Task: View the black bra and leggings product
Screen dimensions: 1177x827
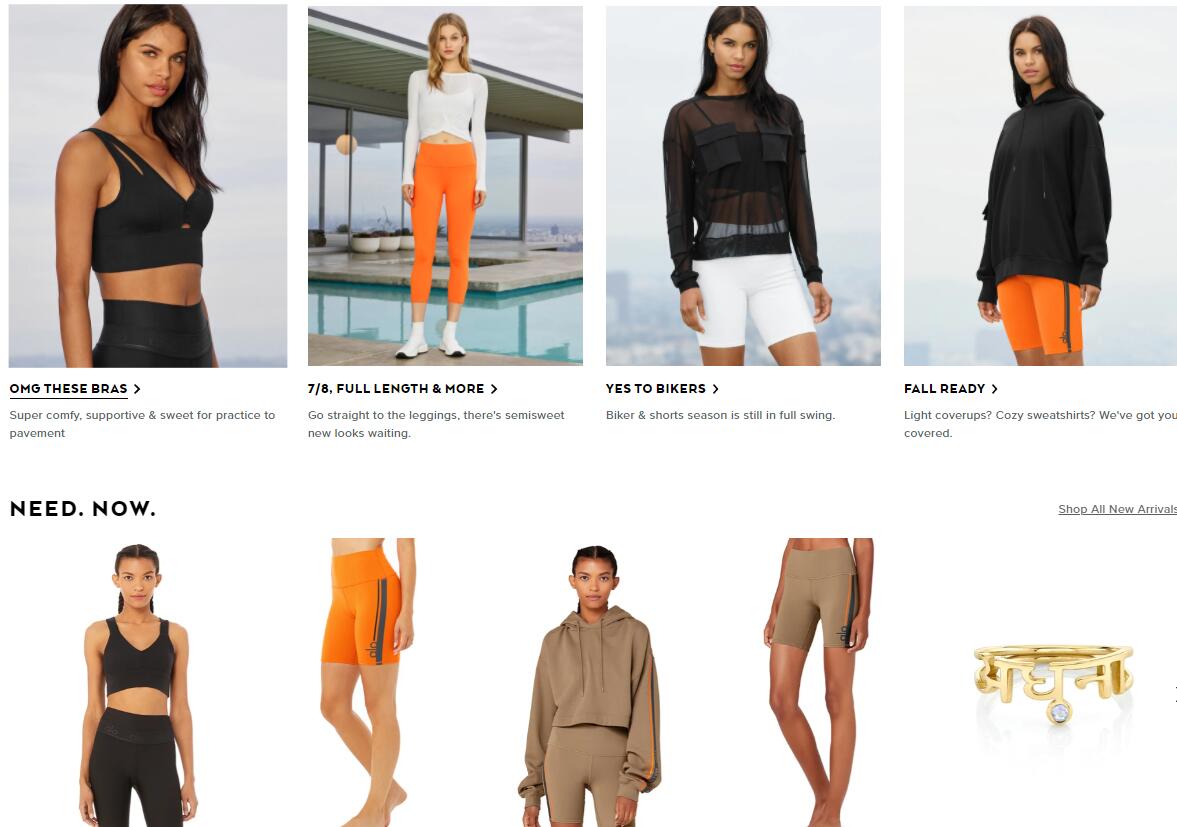Action: click(x=138, y=683)
